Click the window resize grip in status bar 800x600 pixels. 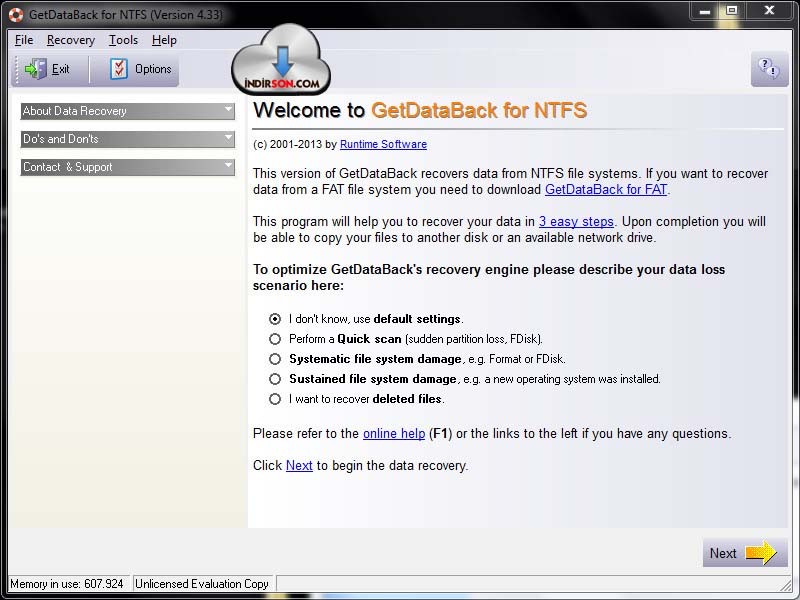tap(785, 584)
